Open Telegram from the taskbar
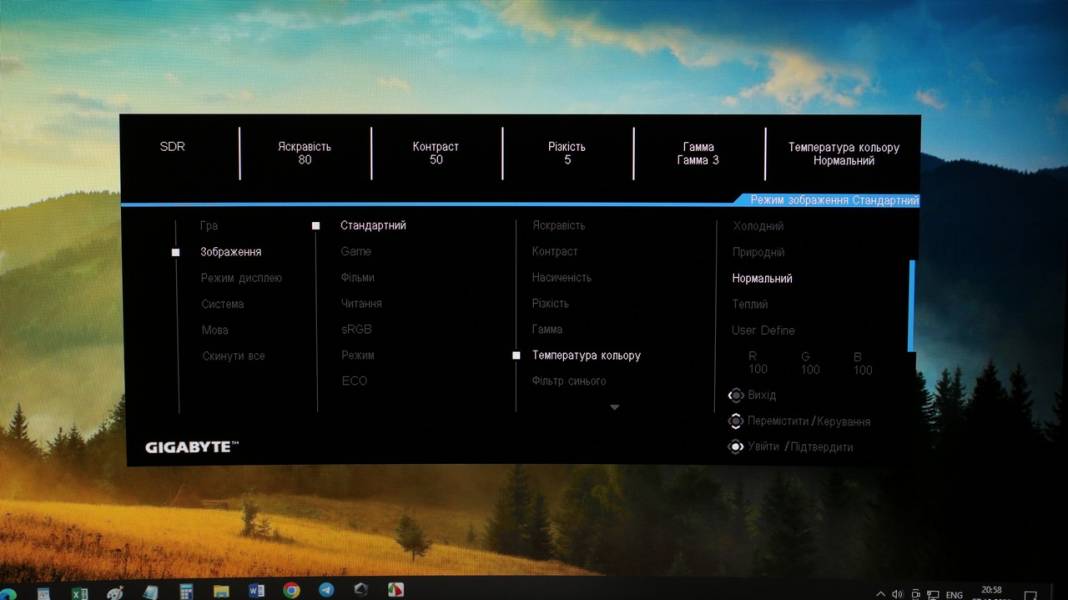 click(326, 591)
